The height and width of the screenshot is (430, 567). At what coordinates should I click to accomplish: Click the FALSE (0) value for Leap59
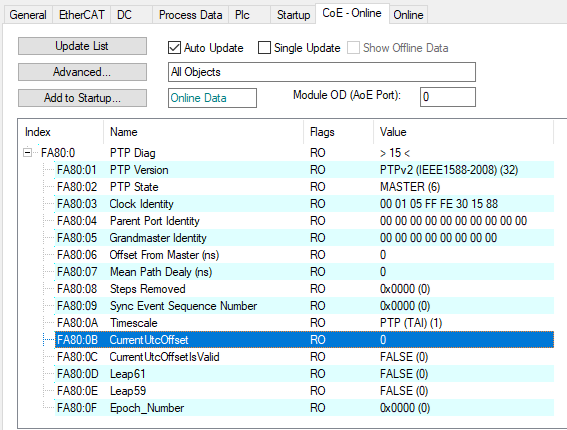click(404, 391)
